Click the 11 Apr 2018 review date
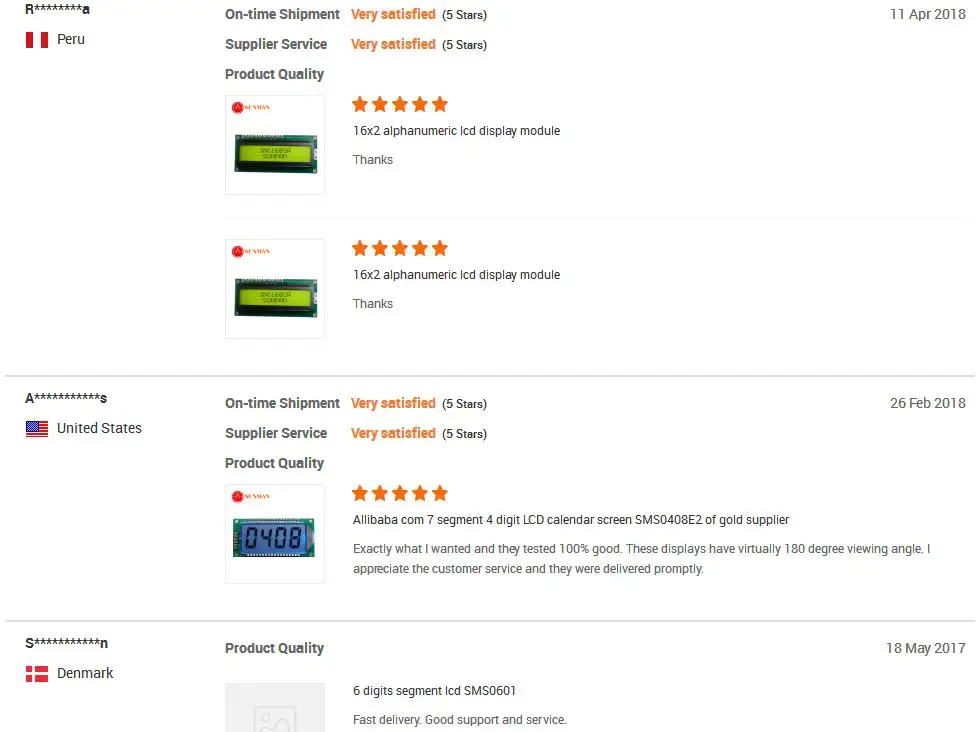Viewport: 980px width, 732px height. pyautogui.click(x=928, y=14)
